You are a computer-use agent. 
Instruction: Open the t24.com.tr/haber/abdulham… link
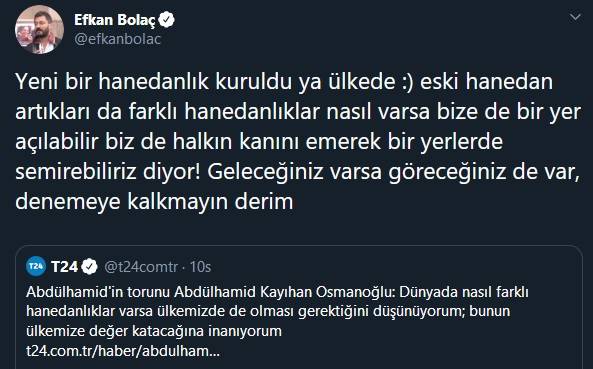point(123,351)
